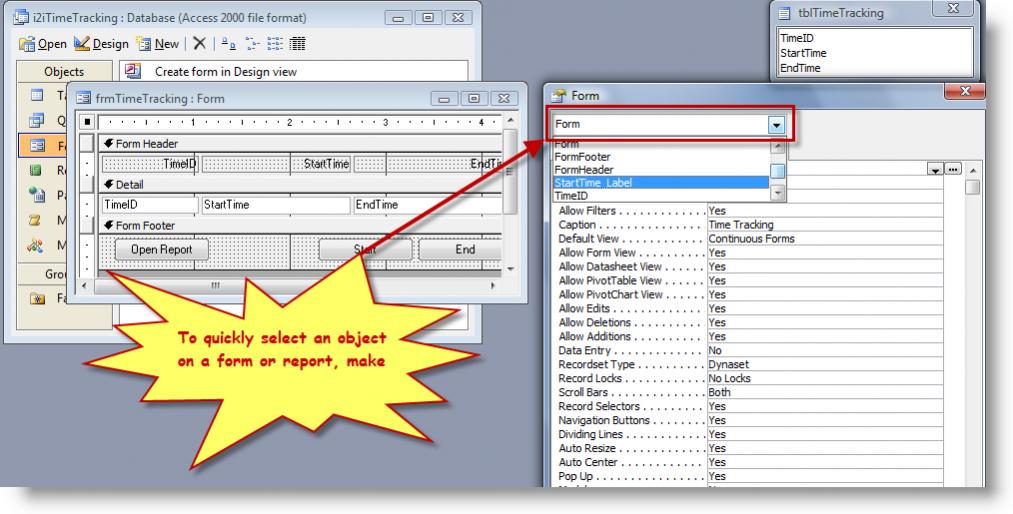Switch to List view icon
Viewport: 1013px width, 514px height.
coord(275,43)
